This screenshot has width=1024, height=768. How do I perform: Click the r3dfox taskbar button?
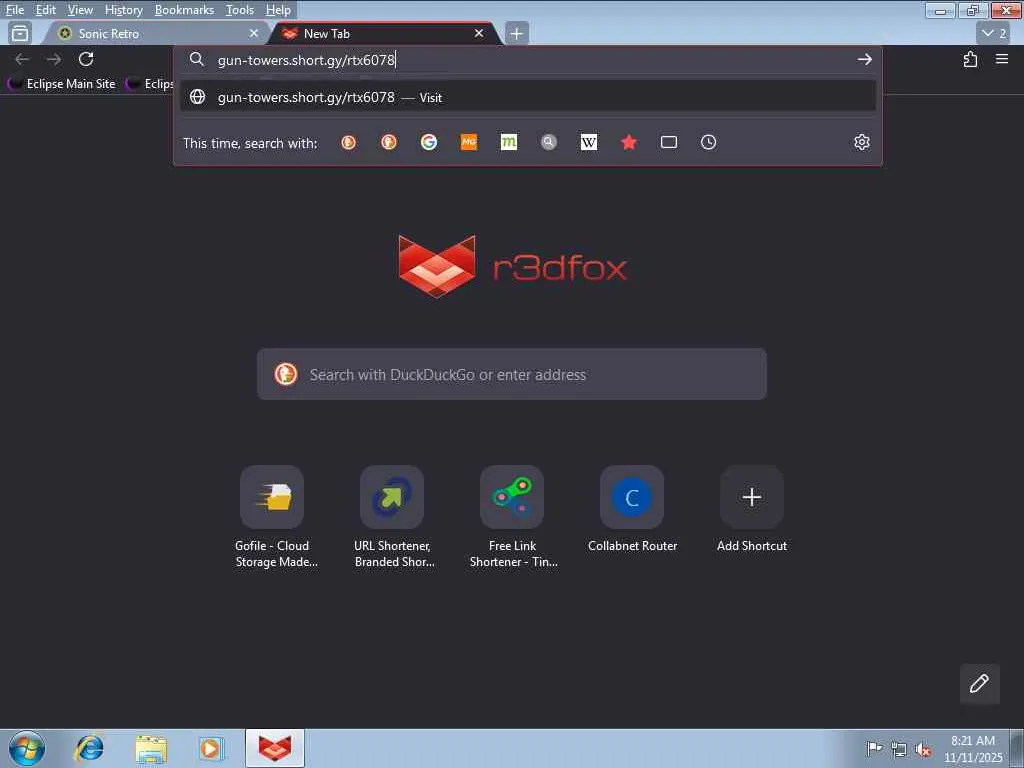click(x=275, y=748)
